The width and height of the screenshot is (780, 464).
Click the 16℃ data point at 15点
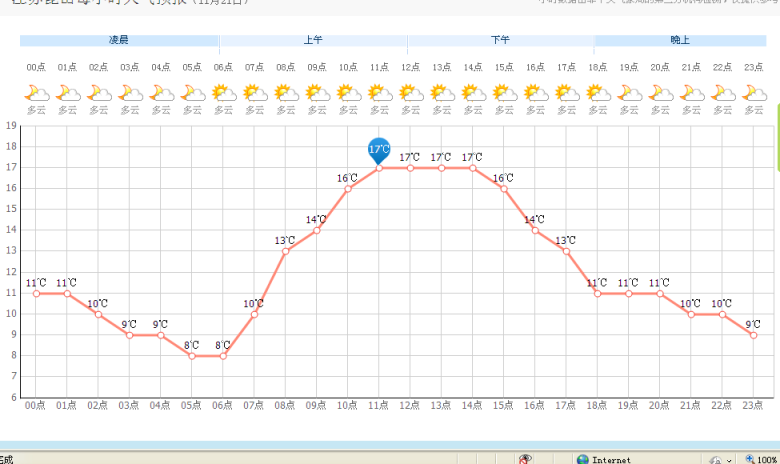coord(504,188)
